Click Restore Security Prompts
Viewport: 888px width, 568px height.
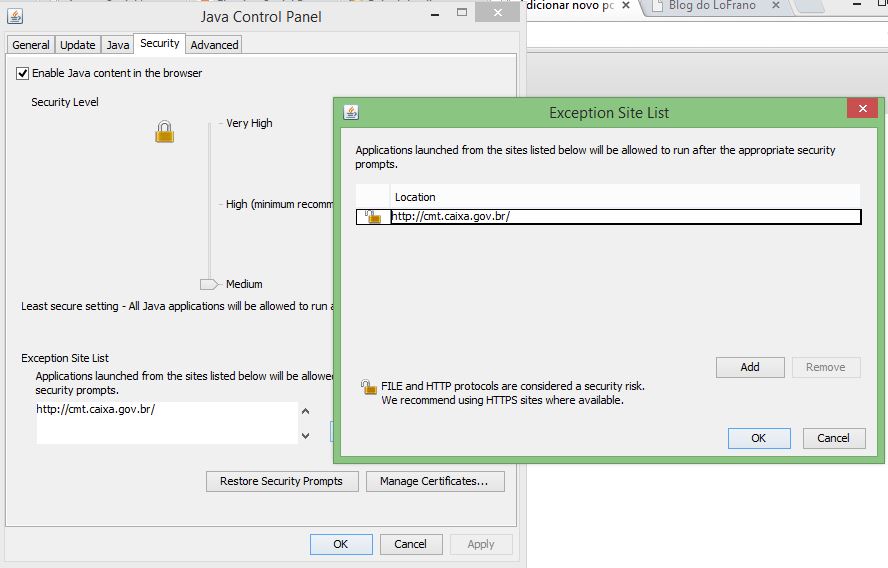point(280,481)
